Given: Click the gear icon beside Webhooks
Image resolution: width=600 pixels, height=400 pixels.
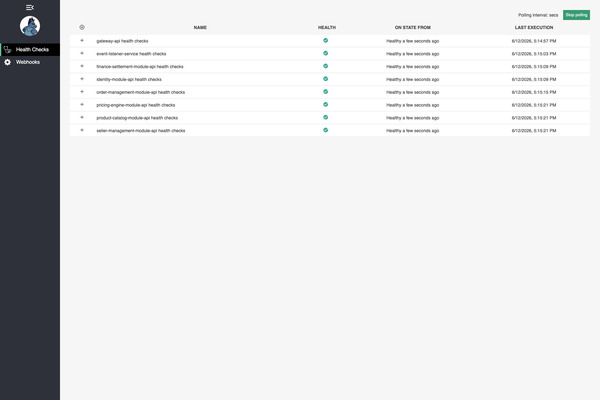Looking at the screenshot, I should point(8,62).
